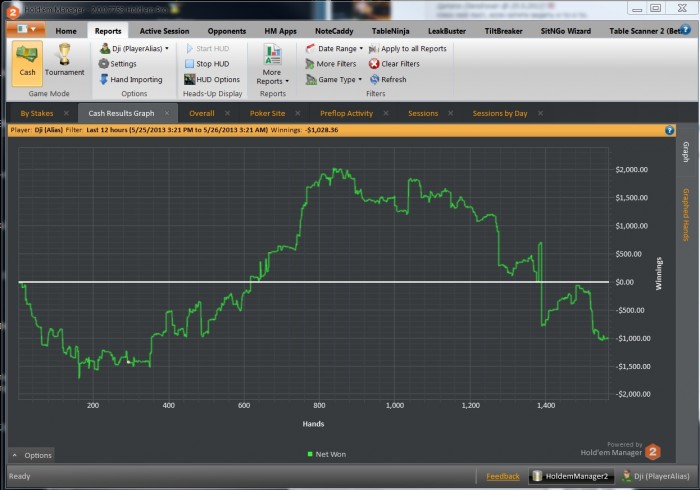Open the application menu button
Viewport: 700px width, 490px height.
click(x=26, y=29)
